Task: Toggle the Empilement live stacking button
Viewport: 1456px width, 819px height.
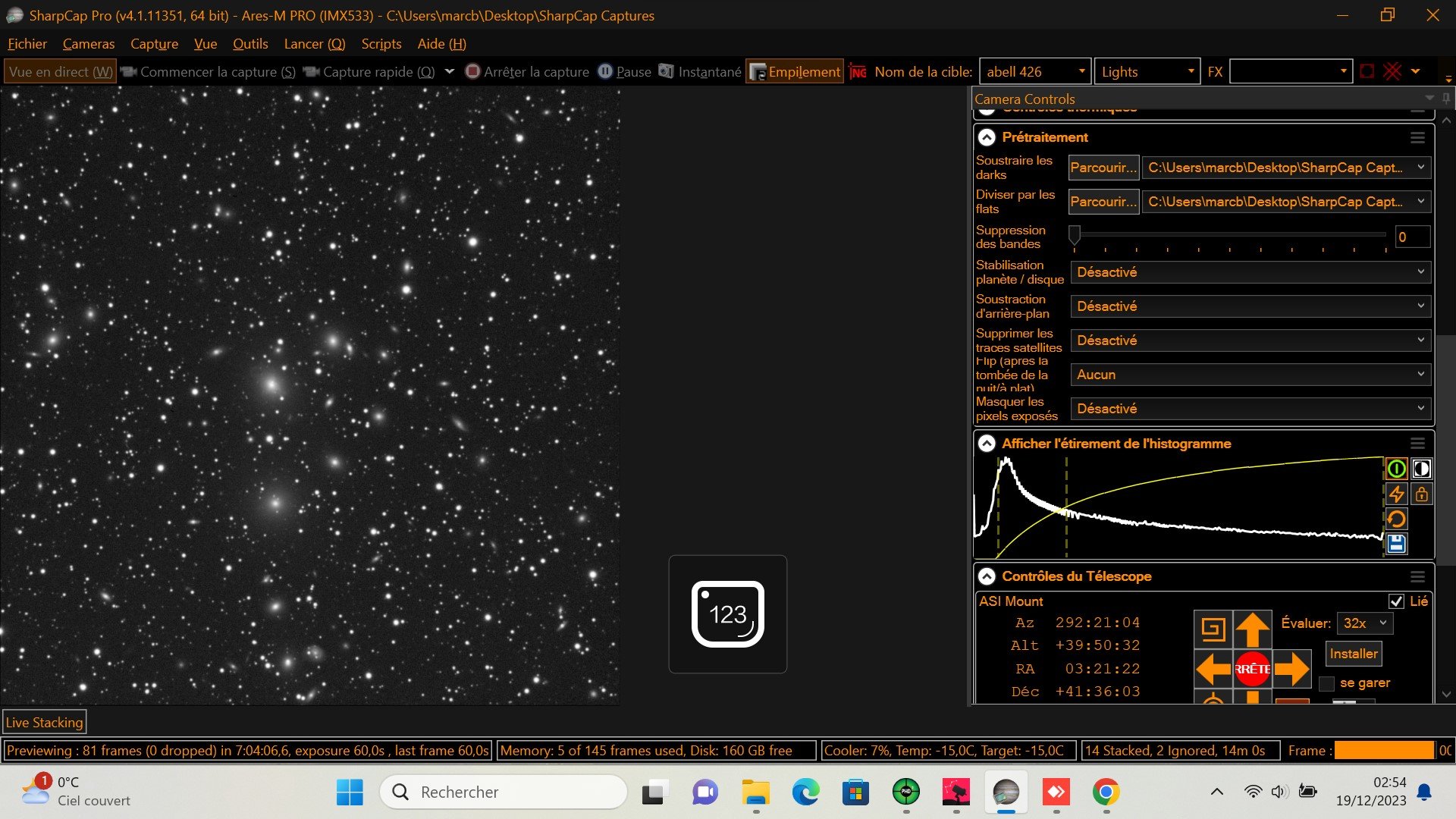Action: coord(795,72)
